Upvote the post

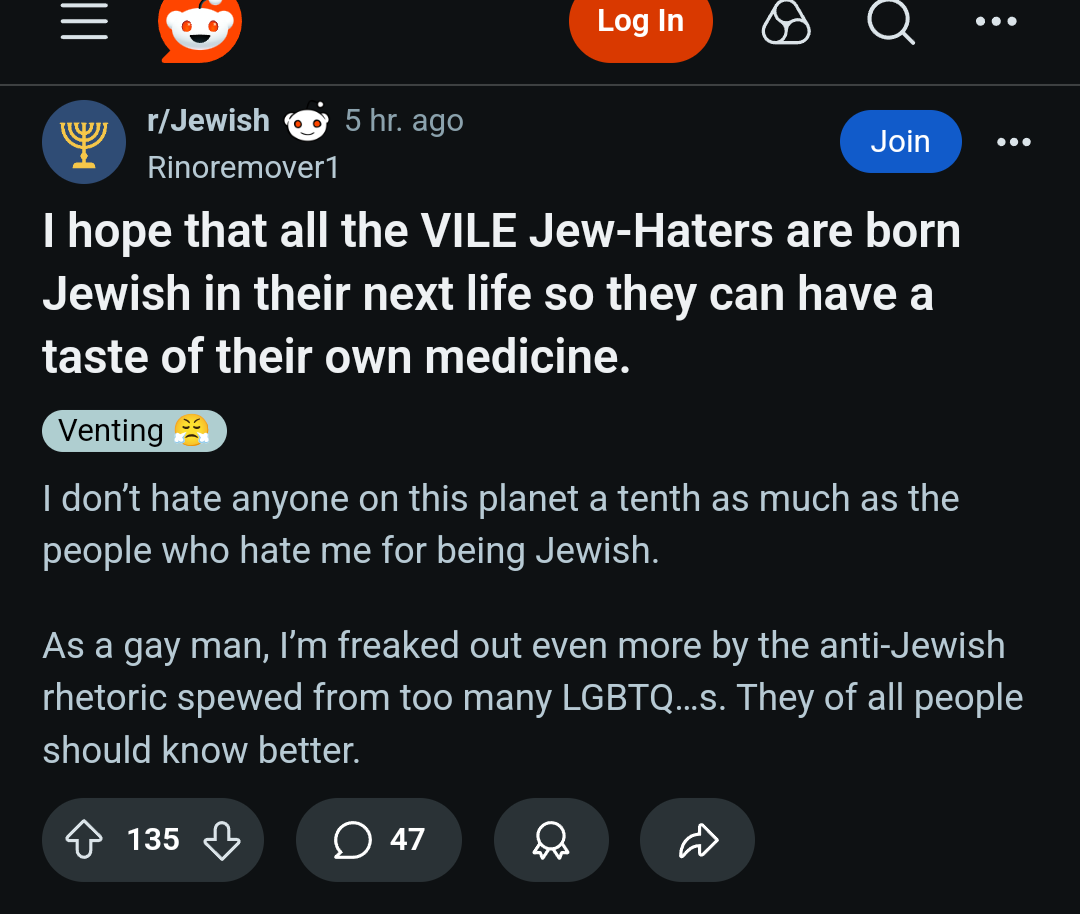[x=84, y=840]
